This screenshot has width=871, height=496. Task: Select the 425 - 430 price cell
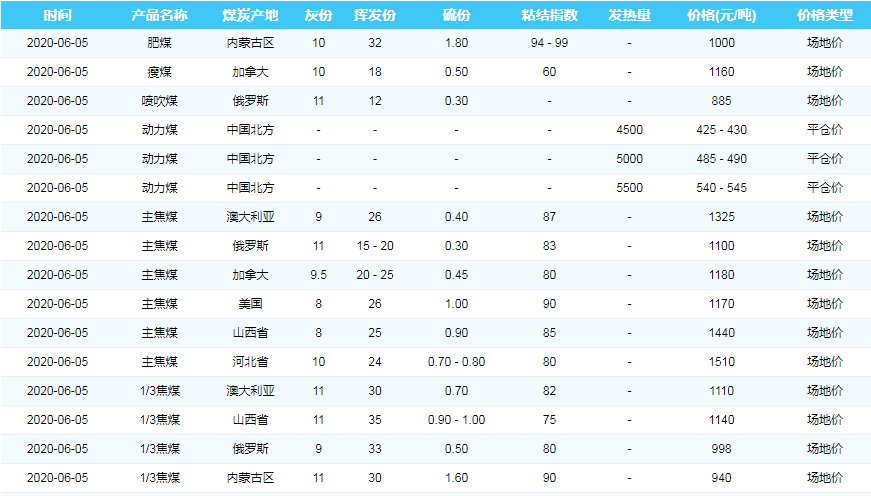721,130
